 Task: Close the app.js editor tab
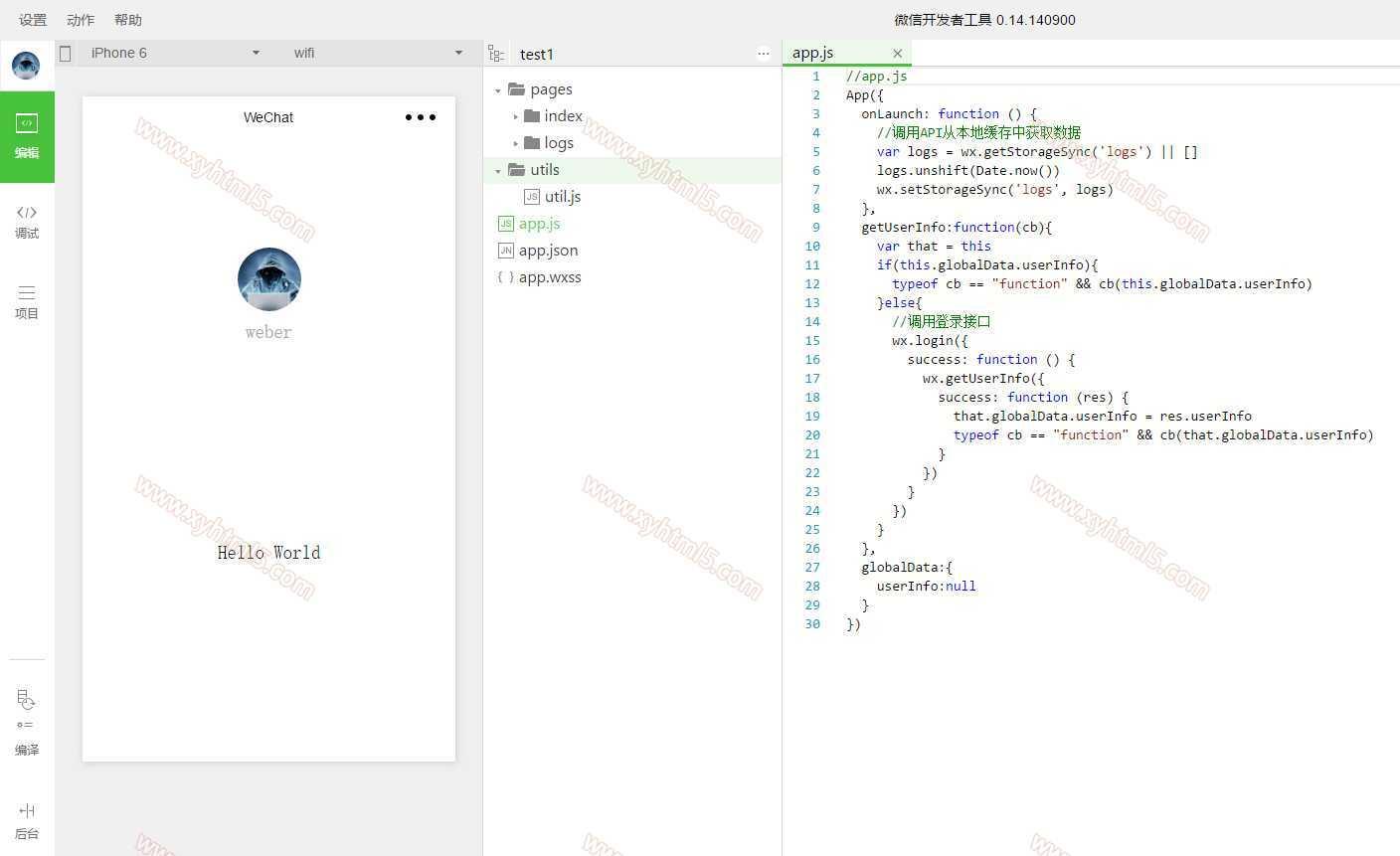point(897,54)
